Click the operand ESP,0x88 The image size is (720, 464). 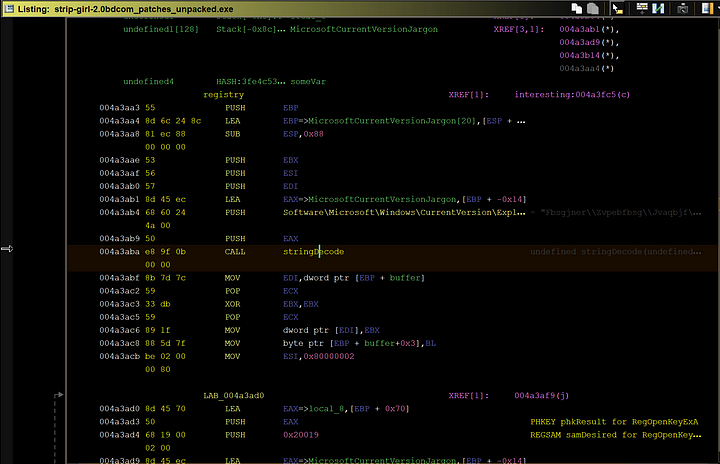coord(303,134)
